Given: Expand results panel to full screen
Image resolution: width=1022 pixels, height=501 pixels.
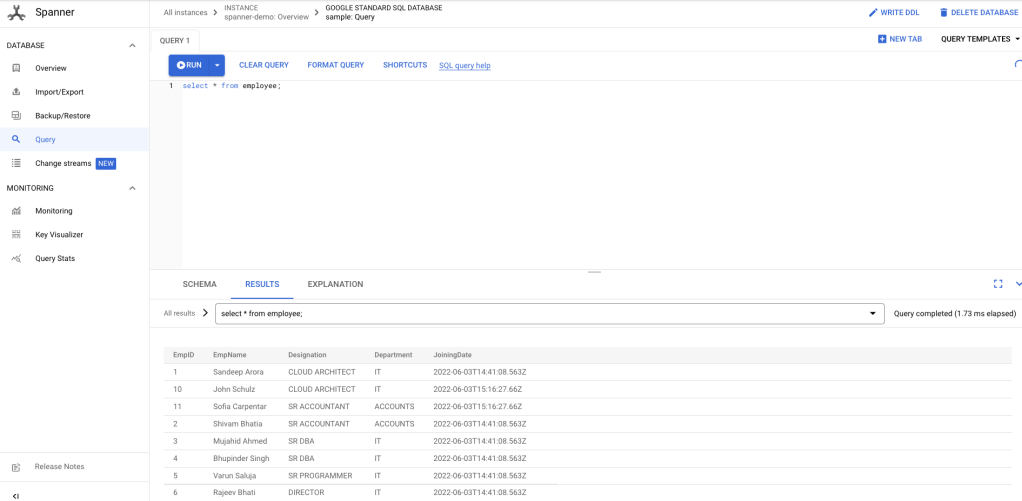Looking at the screenshot, I should pyautogui.click(x=997, y=284).
